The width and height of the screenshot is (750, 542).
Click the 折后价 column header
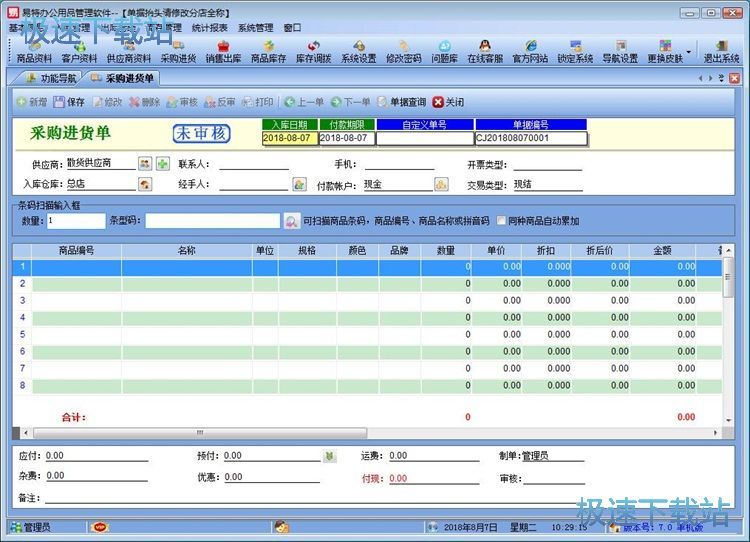(x=599, y=251)
